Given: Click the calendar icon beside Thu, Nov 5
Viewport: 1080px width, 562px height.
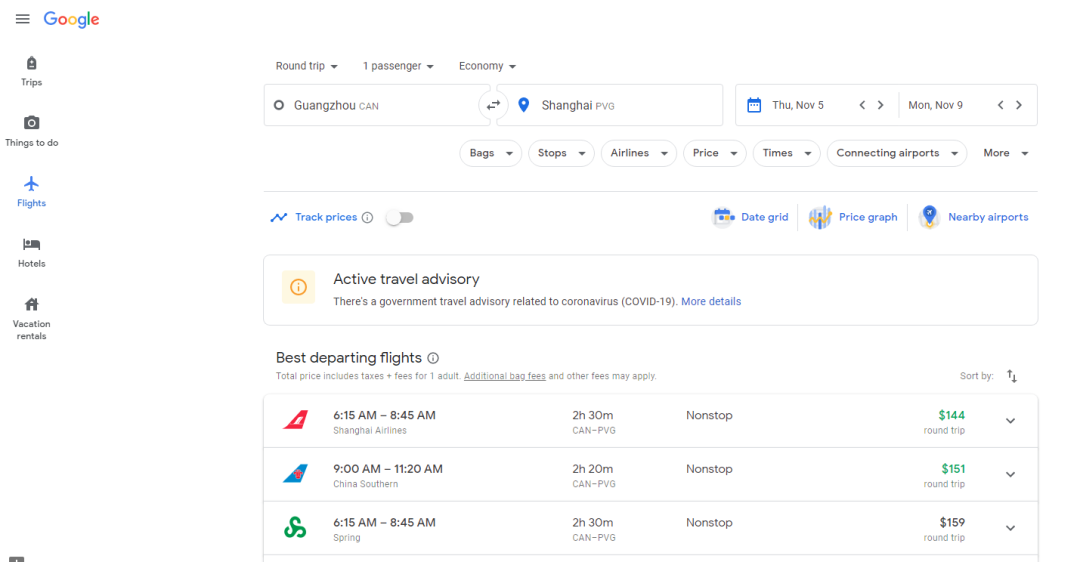Looking at the screenshot, I should click(754, 105).
